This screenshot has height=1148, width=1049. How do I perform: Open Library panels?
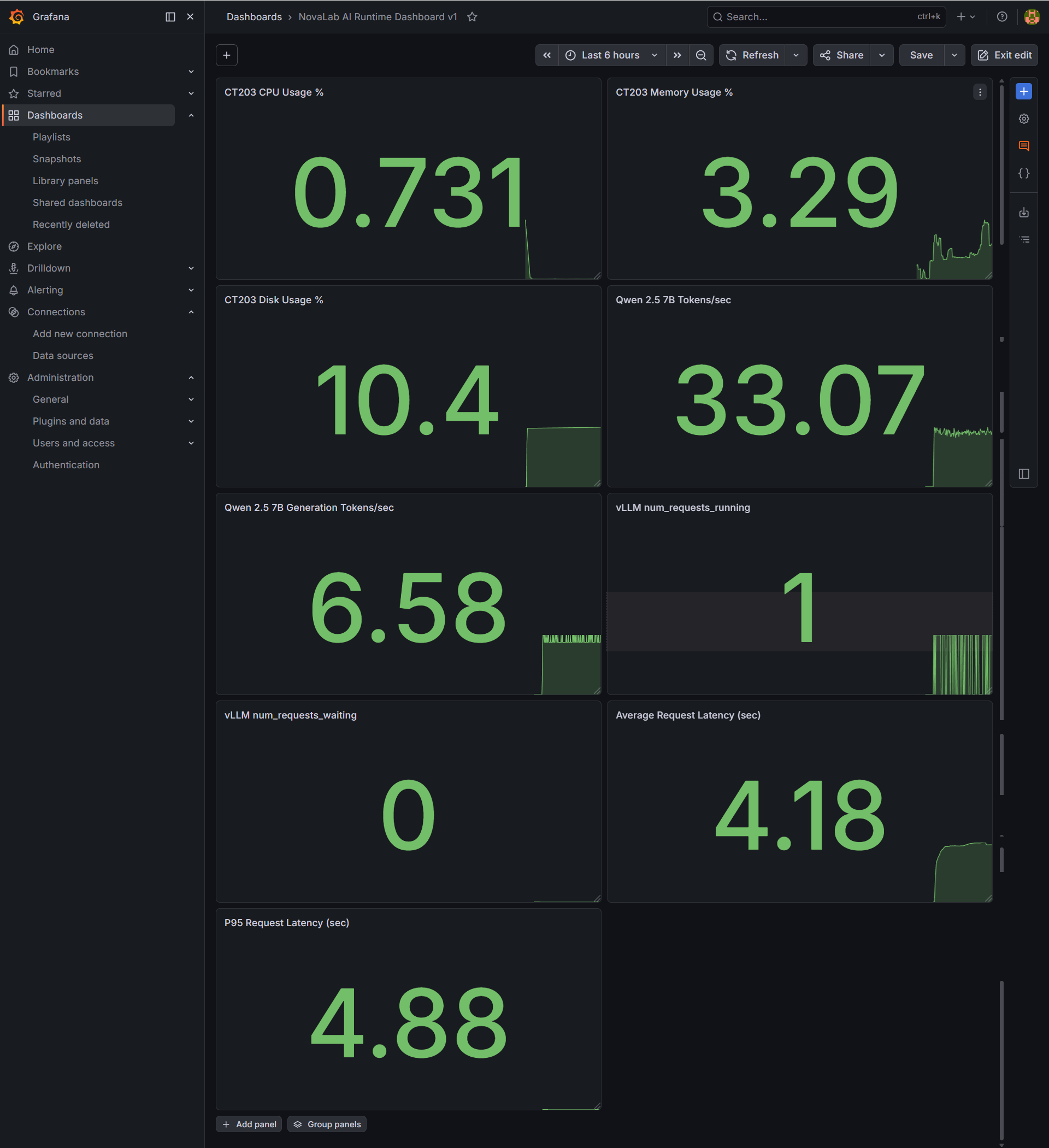(x=66, y=180)
